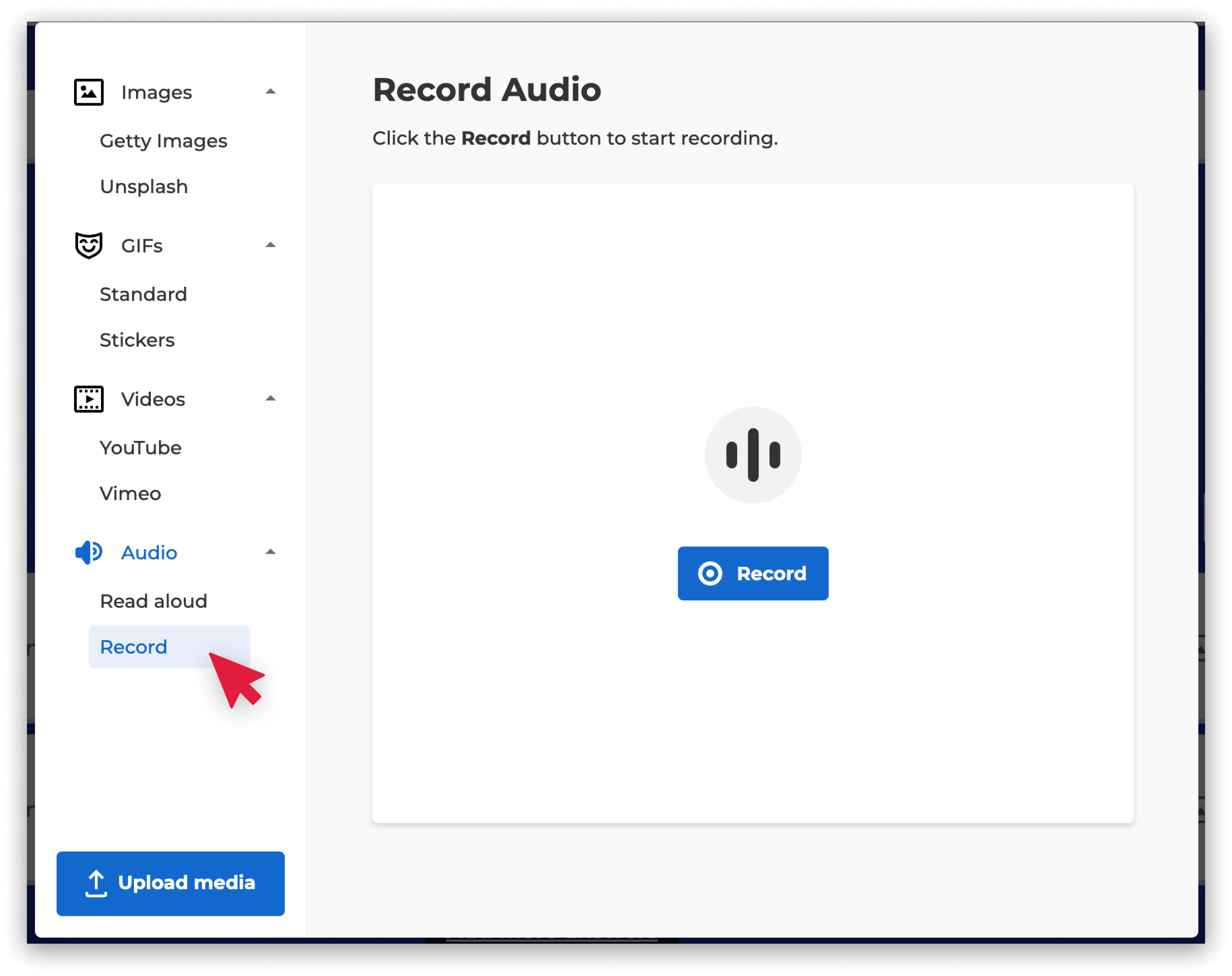
Task: Open Vimeo video source
Action: 130,494
